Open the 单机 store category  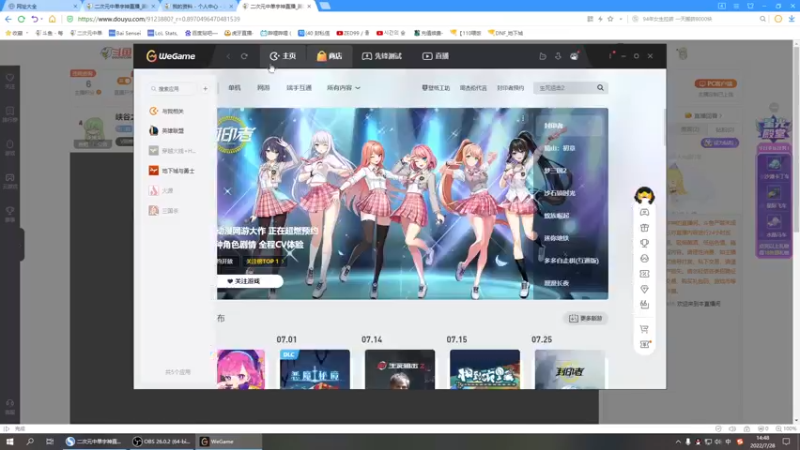pyautogui.click(x=234, y=88)
